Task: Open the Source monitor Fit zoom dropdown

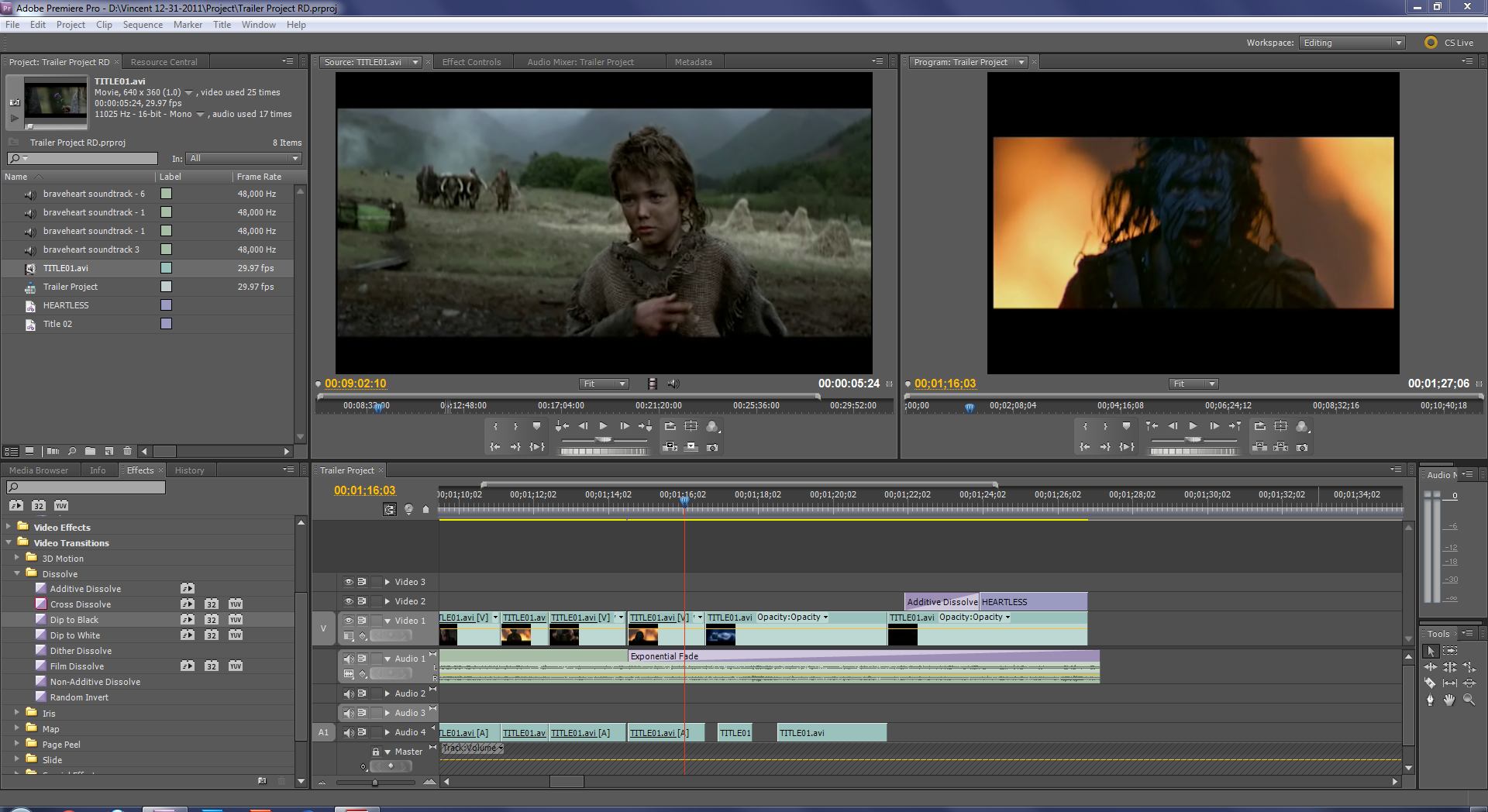Action: tap(604, 384)
